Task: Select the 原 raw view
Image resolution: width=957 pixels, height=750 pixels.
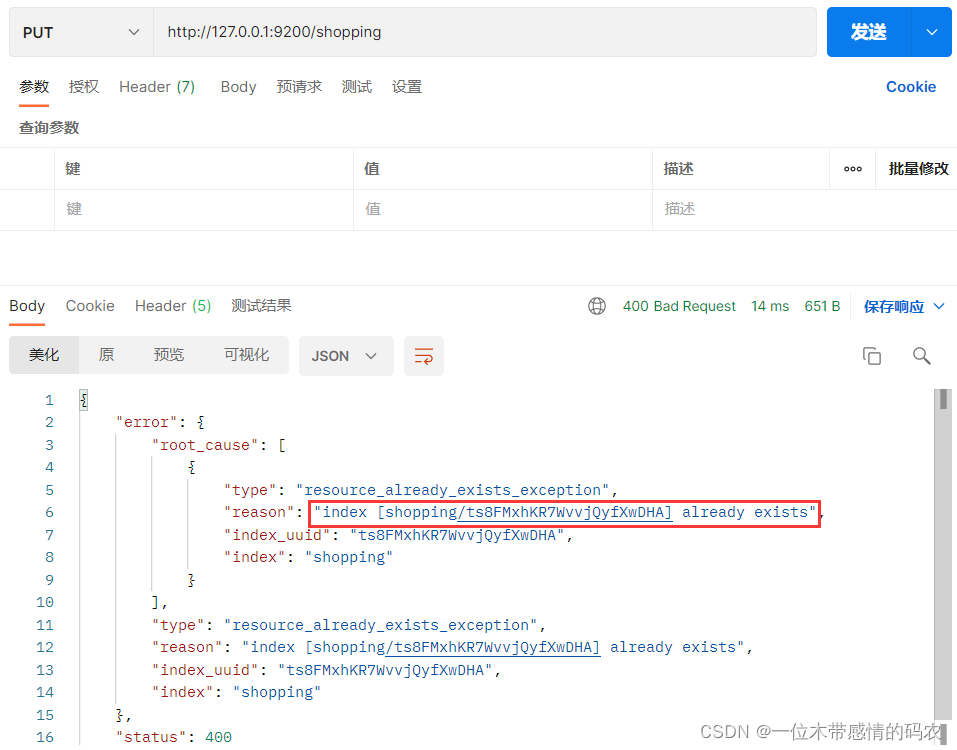Action: tap(106, 356)
